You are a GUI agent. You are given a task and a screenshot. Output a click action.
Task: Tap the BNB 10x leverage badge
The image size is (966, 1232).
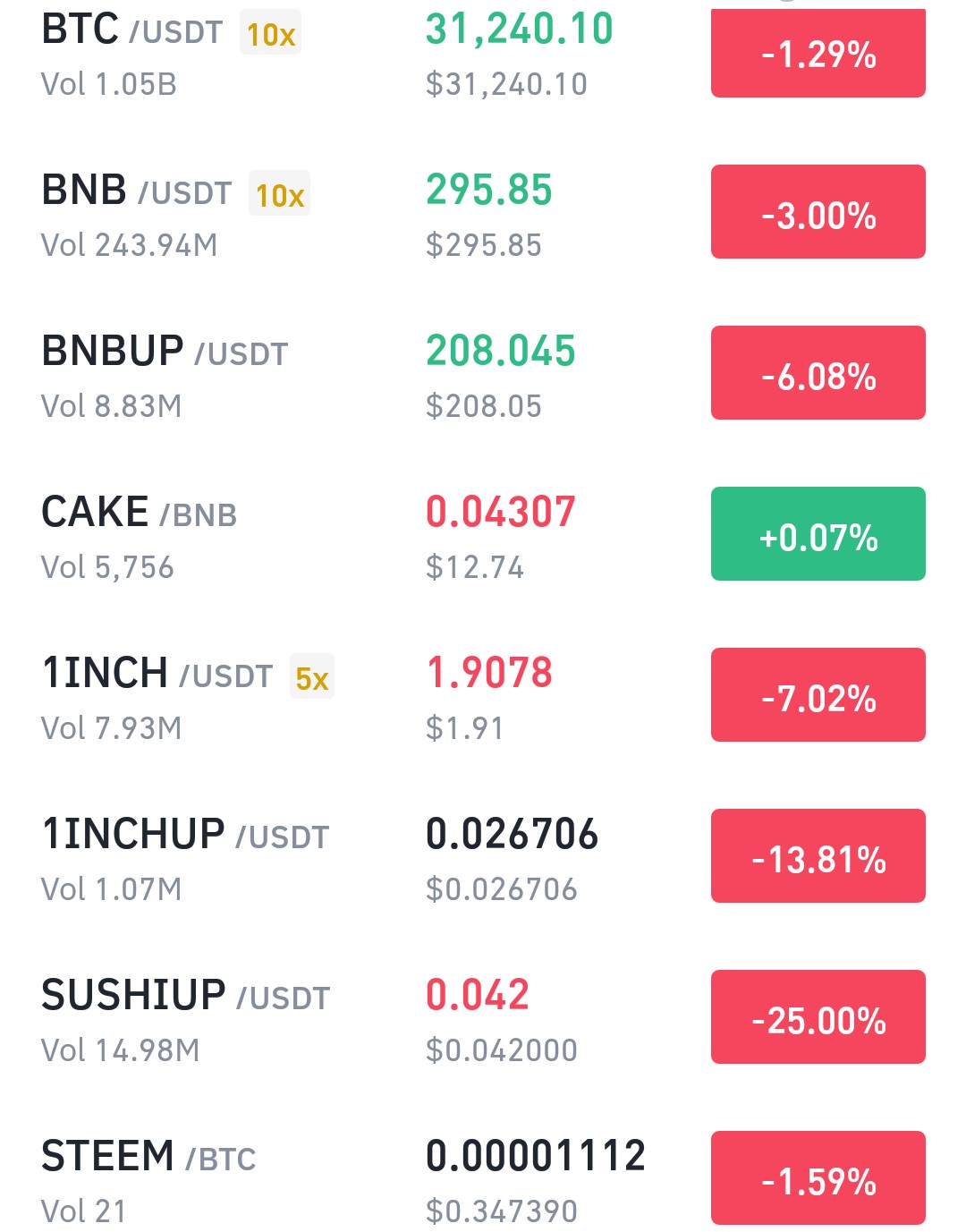click(279, 194)
